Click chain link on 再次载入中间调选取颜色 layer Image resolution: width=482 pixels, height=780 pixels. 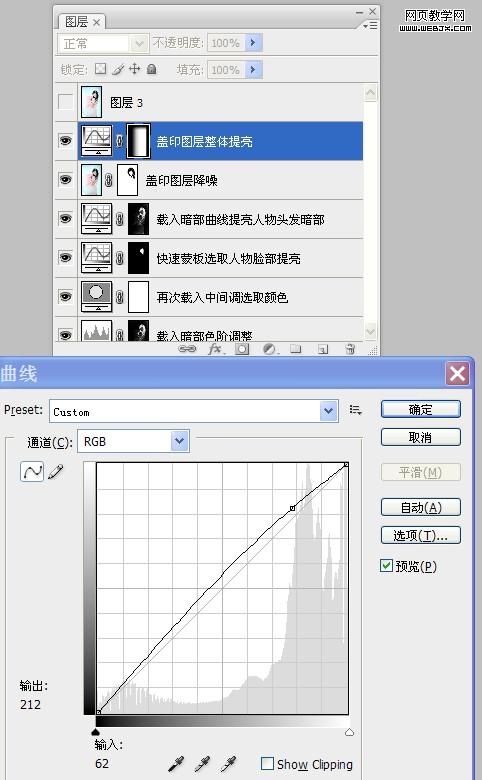[x=119, y=297]
